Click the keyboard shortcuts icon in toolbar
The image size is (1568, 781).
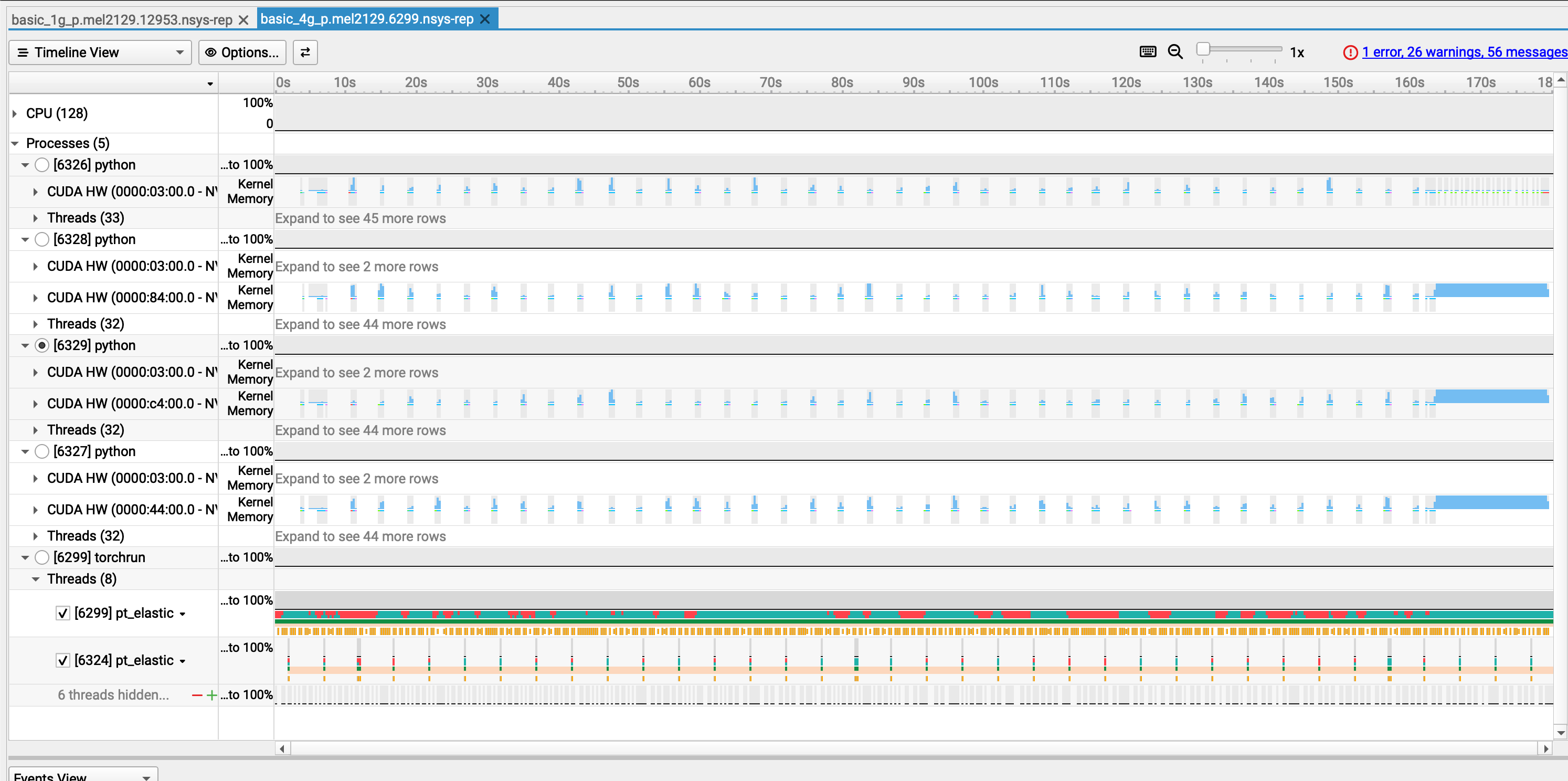click(x=1147, y=52)
